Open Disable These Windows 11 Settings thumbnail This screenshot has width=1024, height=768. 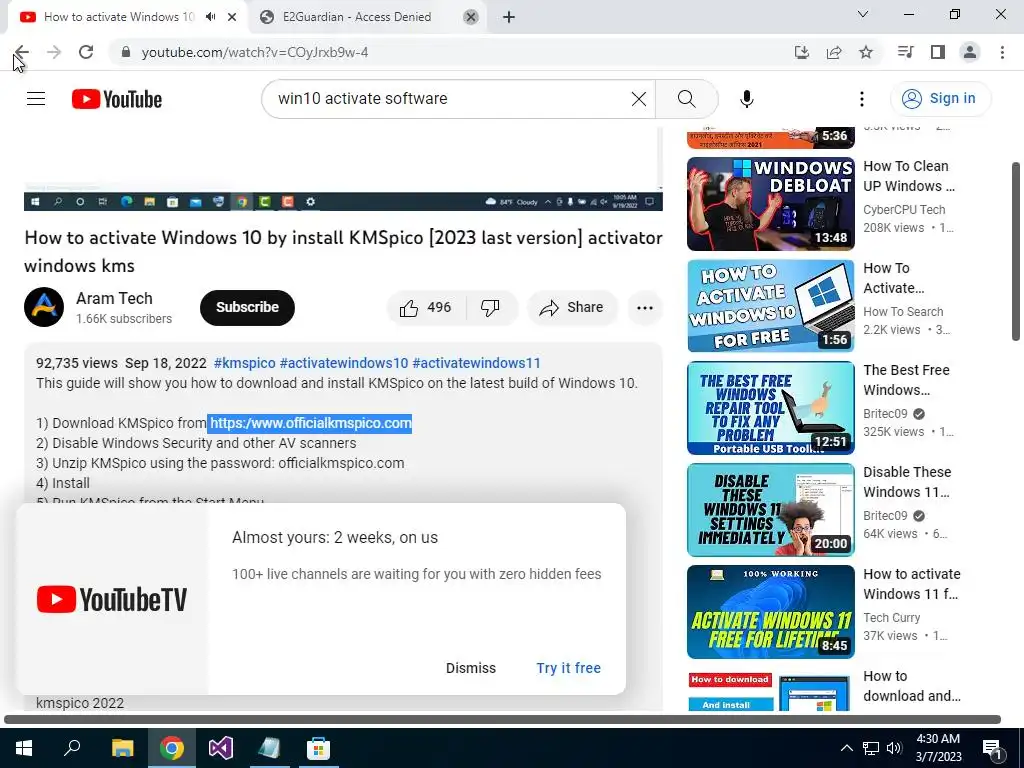pos(771,509)
